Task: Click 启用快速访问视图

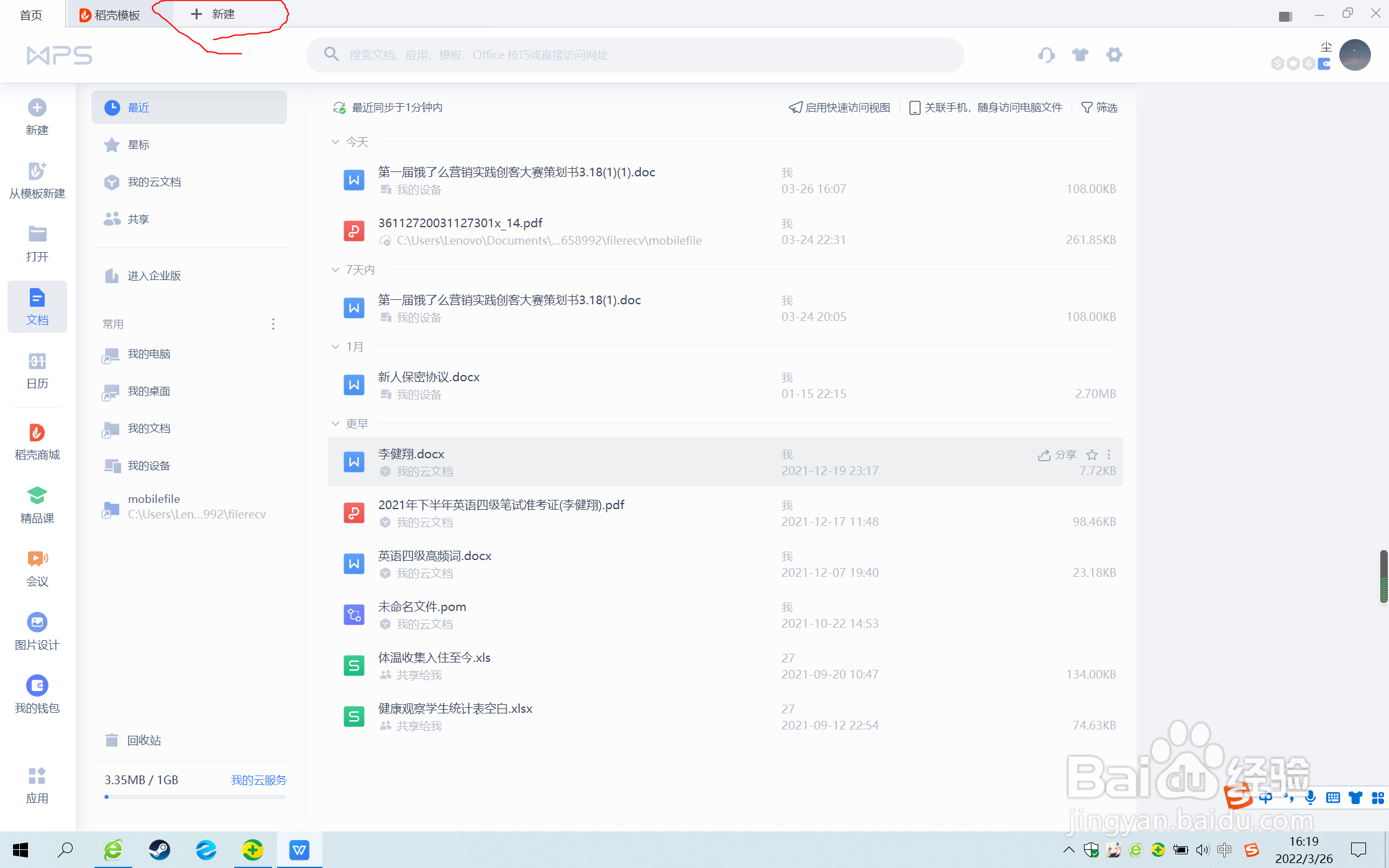Action: pos(839,108)
